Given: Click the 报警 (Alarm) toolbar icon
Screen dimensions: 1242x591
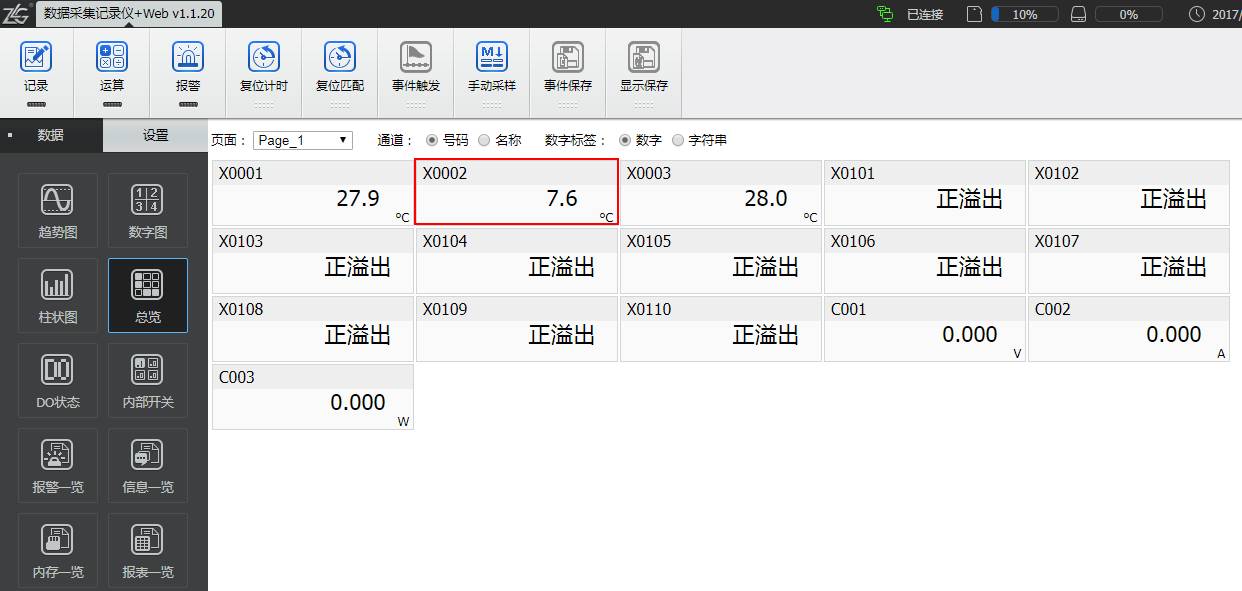Looking at the screenshot, I should click(187, 58).
